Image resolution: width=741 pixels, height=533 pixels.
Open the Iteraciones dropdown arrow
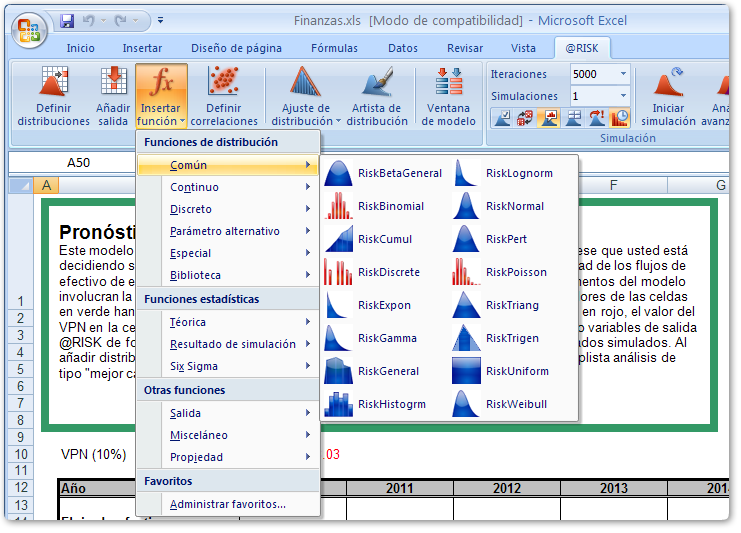[623, 74]
